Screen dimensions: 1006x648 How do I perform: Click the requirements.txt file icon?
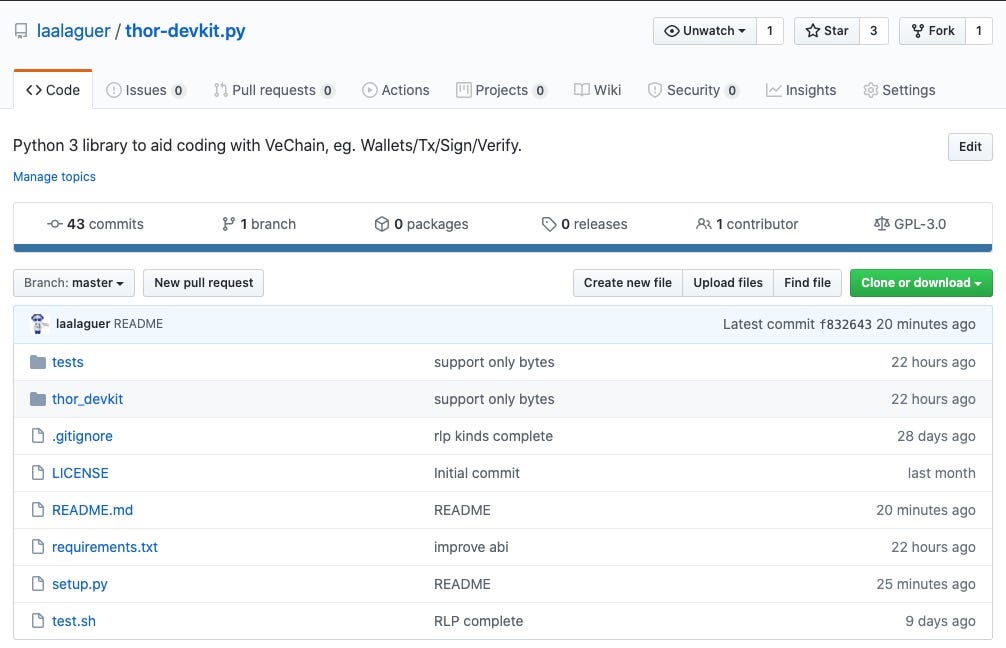(x=38, y=547)
